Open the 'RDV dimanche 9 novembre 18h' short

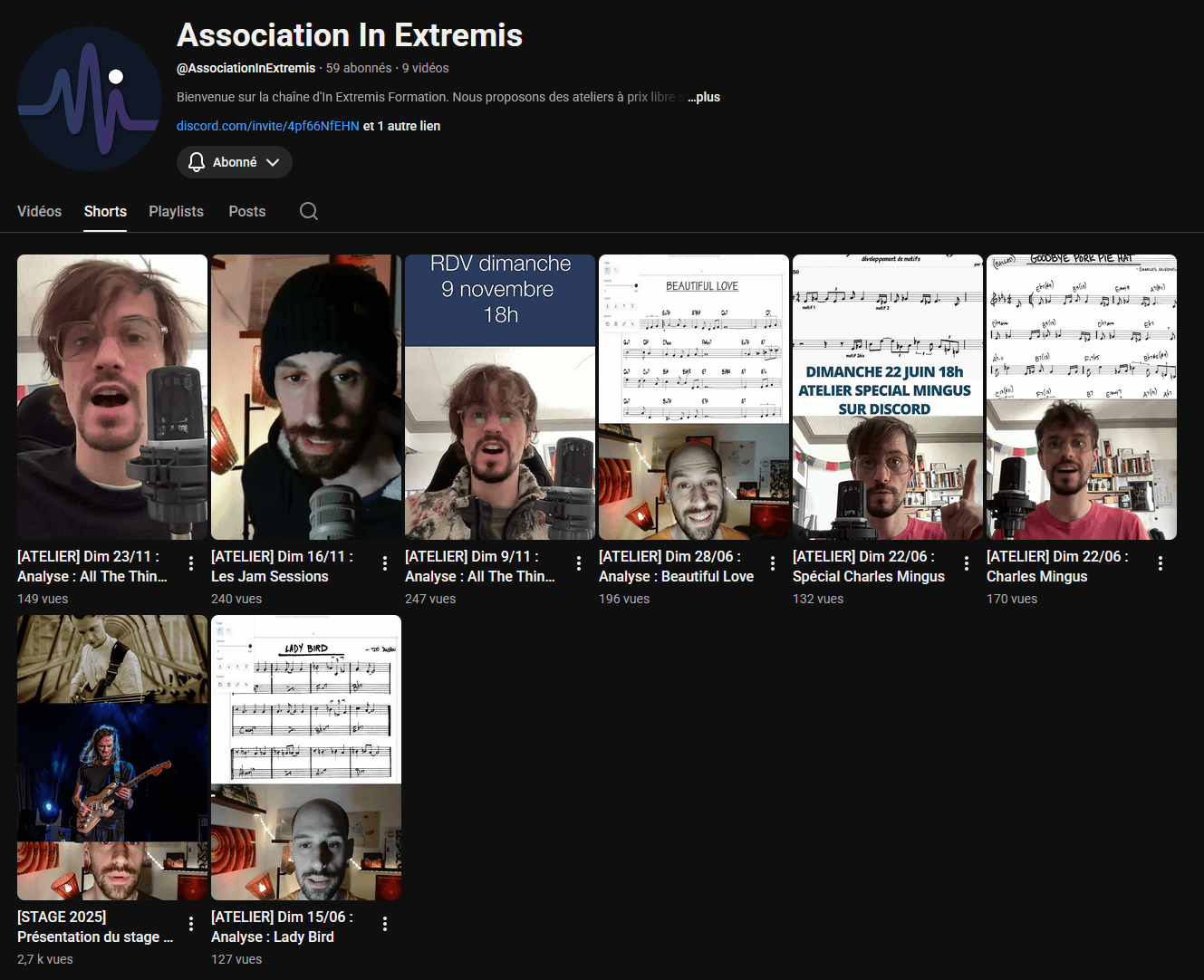pyautogui.click(x=499, y=396)
